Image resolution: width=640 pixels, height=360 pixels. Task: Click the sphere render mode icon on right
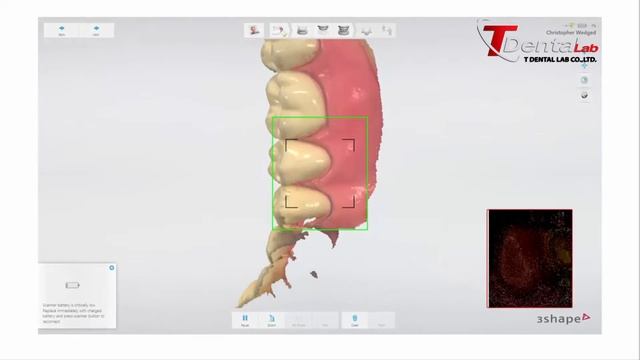click(x=584, y=95)
